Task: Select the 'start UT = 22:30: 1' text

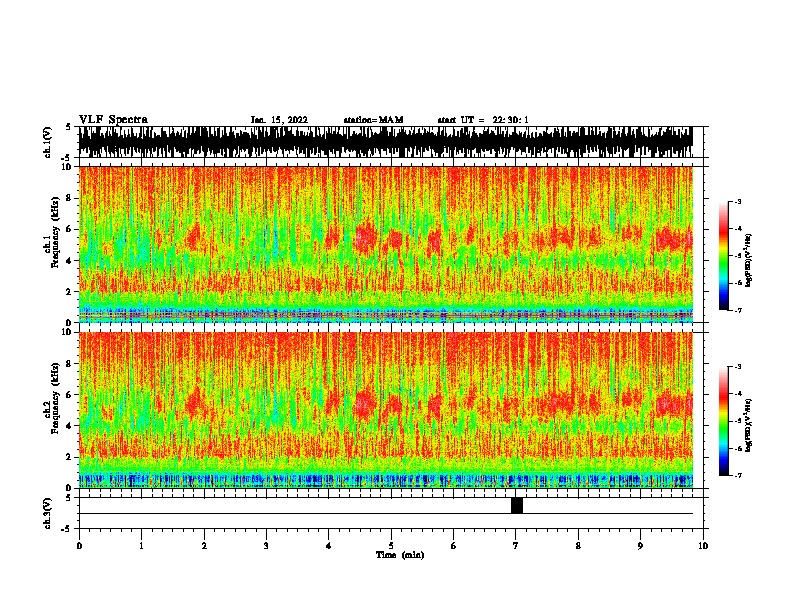Action: point(483,120)
